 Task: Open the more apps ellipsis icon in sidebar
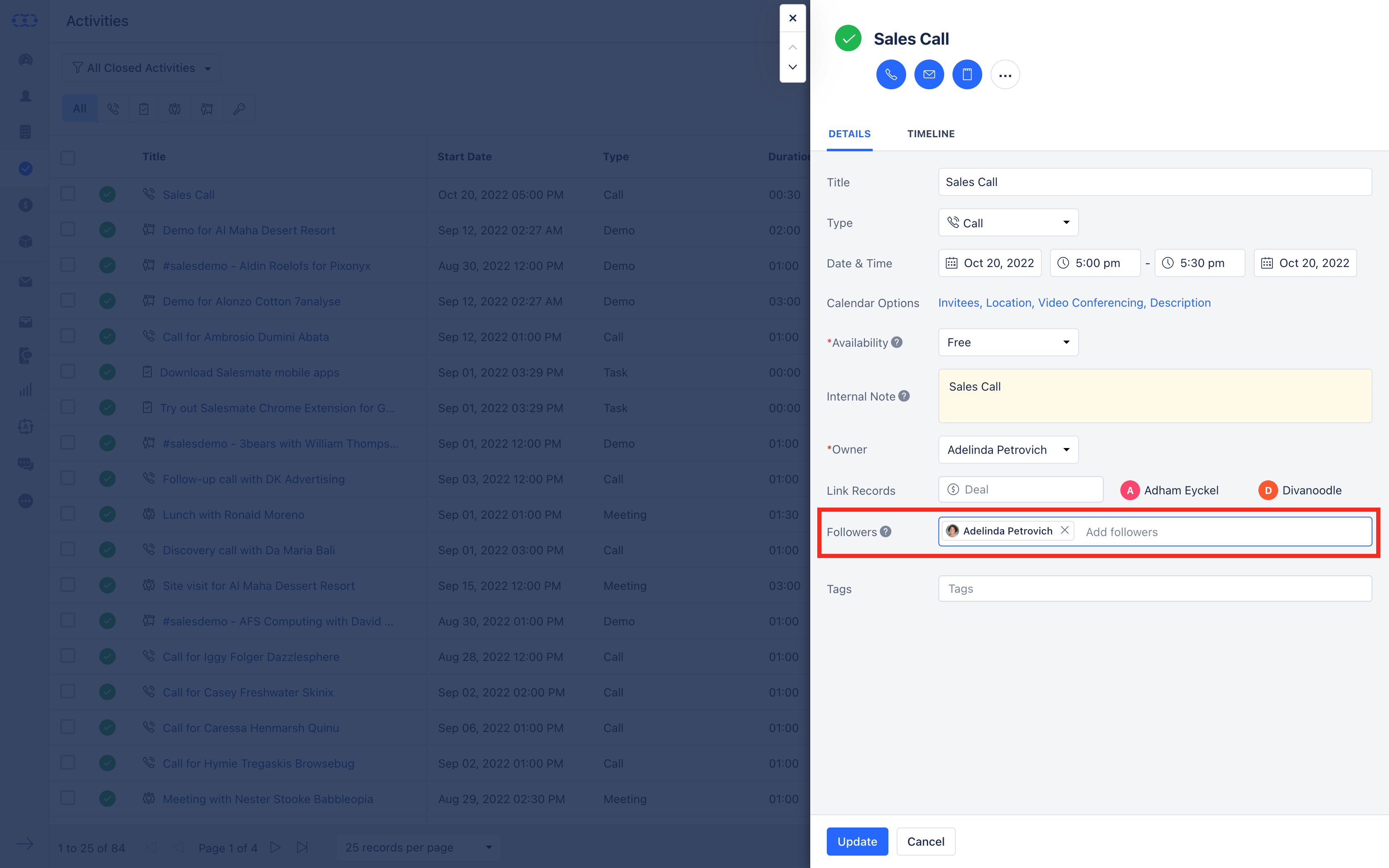click(25, 501)
